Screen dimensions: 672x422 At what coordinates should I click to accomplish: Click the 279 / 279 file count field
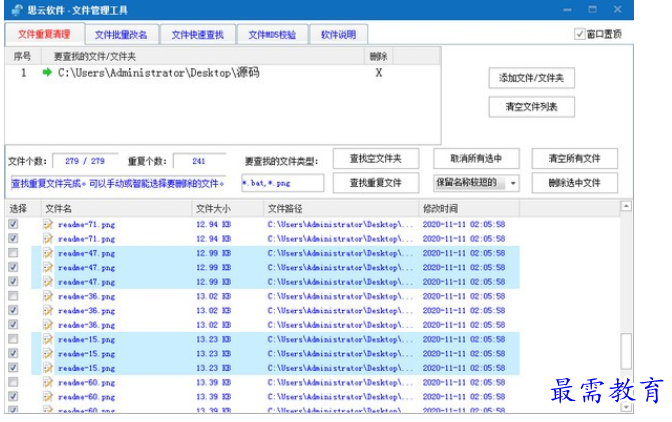[x=85, y=161]
